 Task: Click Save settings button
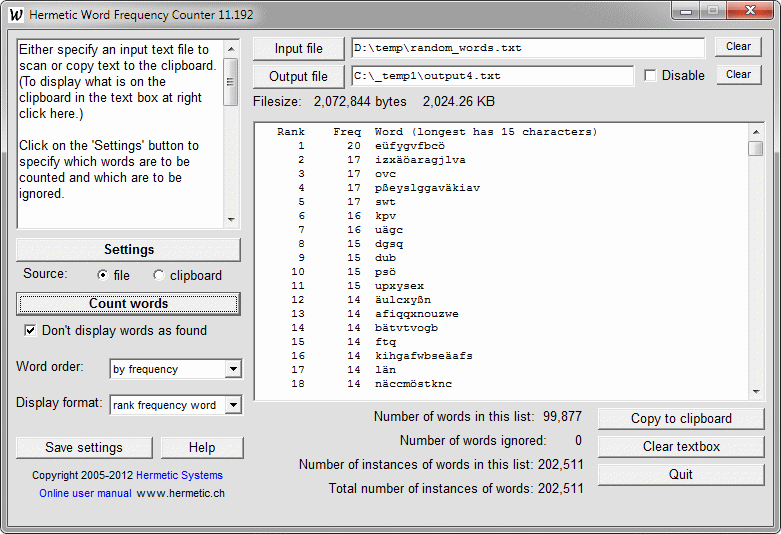[84, 447]
